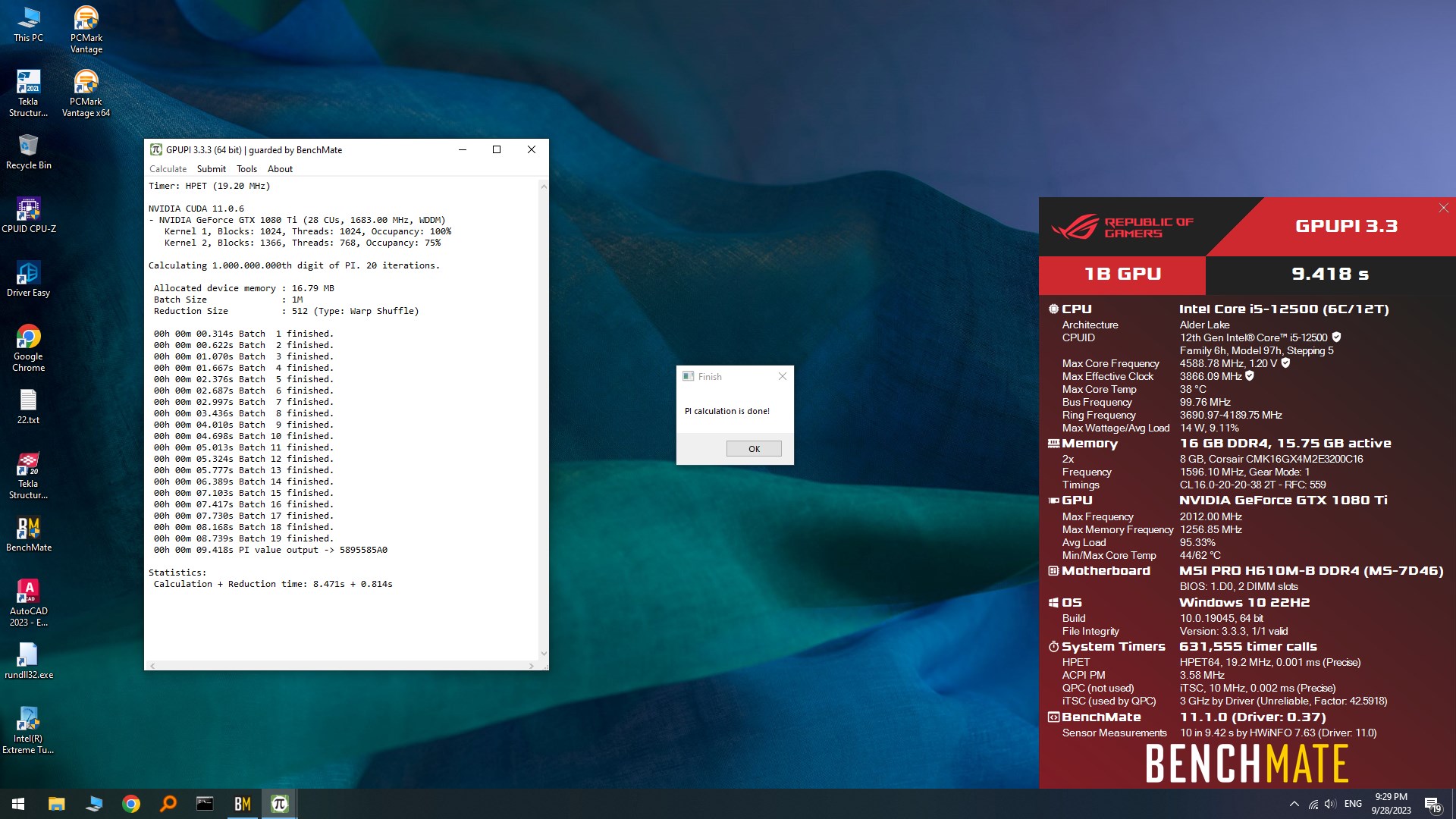Click the ENG language indicator
The width and height of the screenshot is (1456, 819).
pyautogui.click(x=1353, y=804)
